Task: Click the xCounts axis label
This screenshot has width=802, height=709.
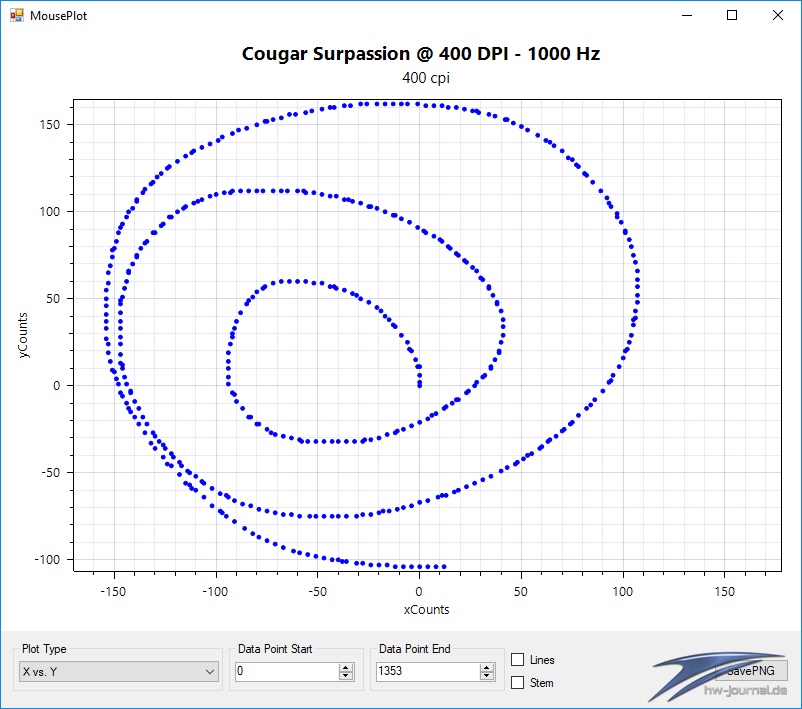Action: coord(427,609)
